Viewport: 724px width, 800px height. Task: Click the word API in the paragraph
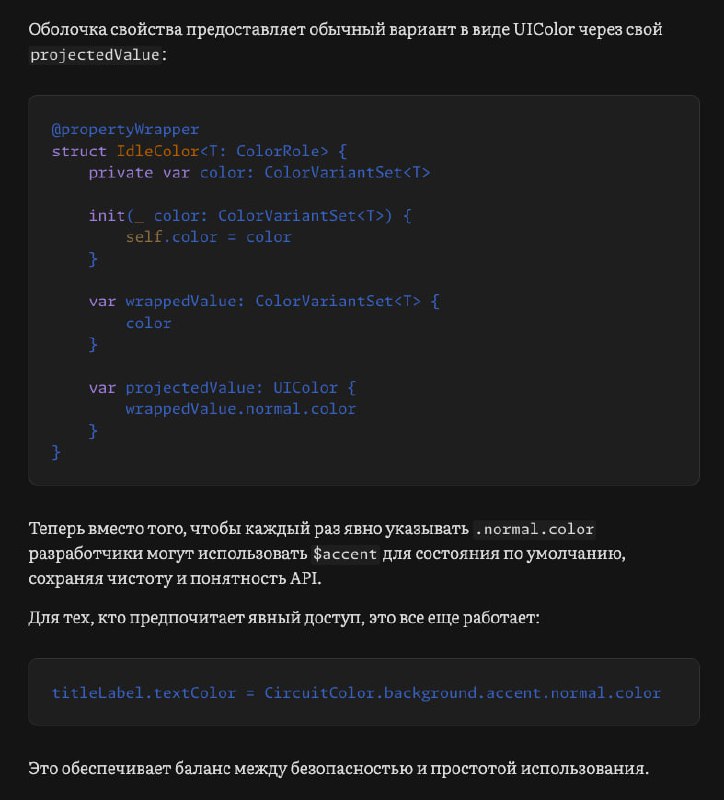(x=304, y=579)
